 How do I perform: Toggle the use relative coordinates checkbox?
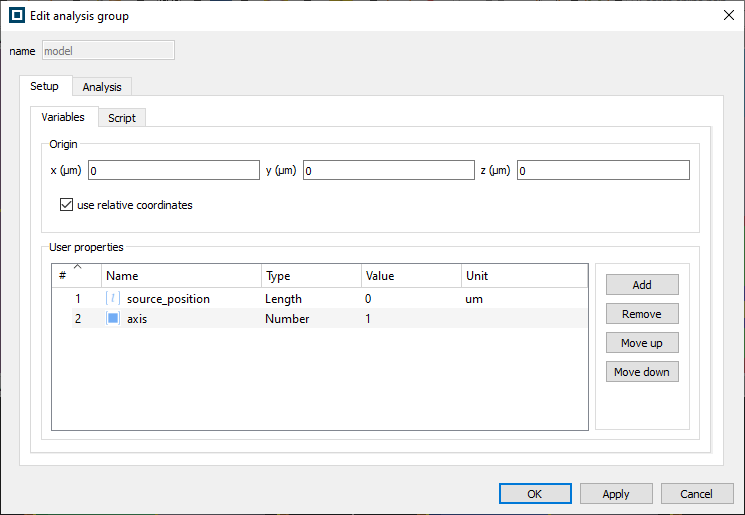pos(67,205)
